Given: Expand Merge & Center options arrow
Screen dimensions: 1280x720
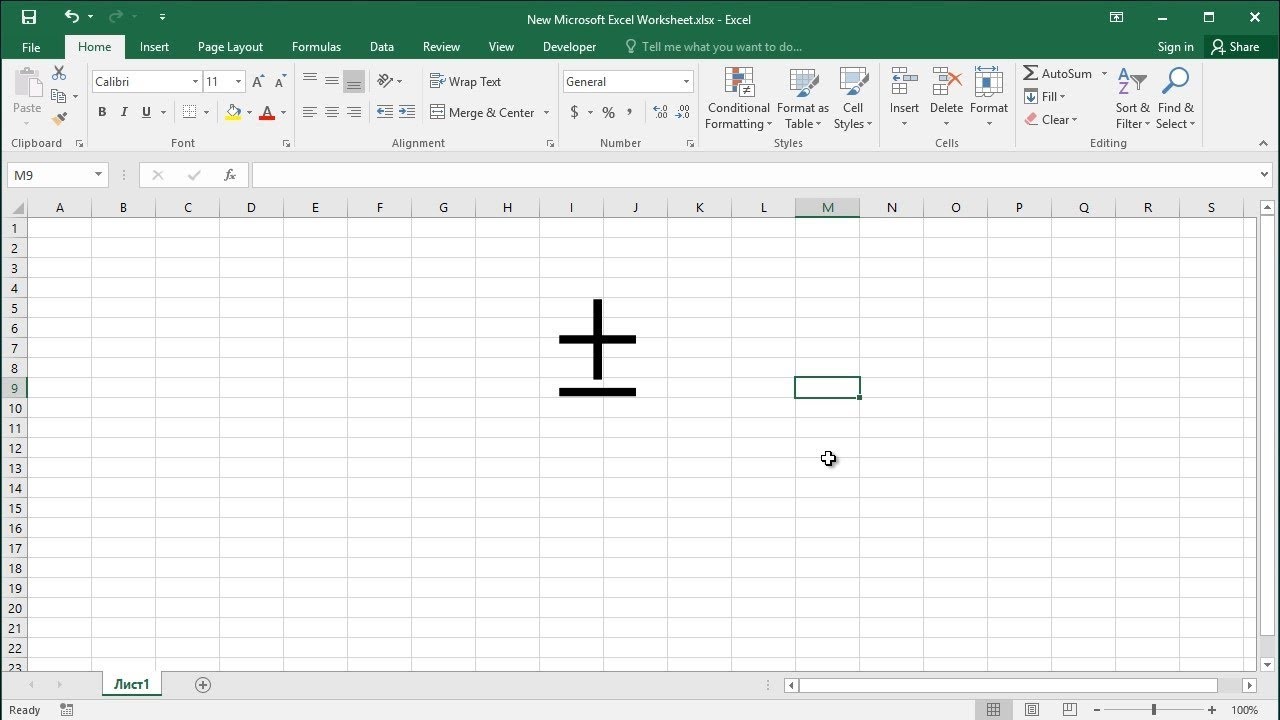Looking at the screenshot, I should [547, 113].
